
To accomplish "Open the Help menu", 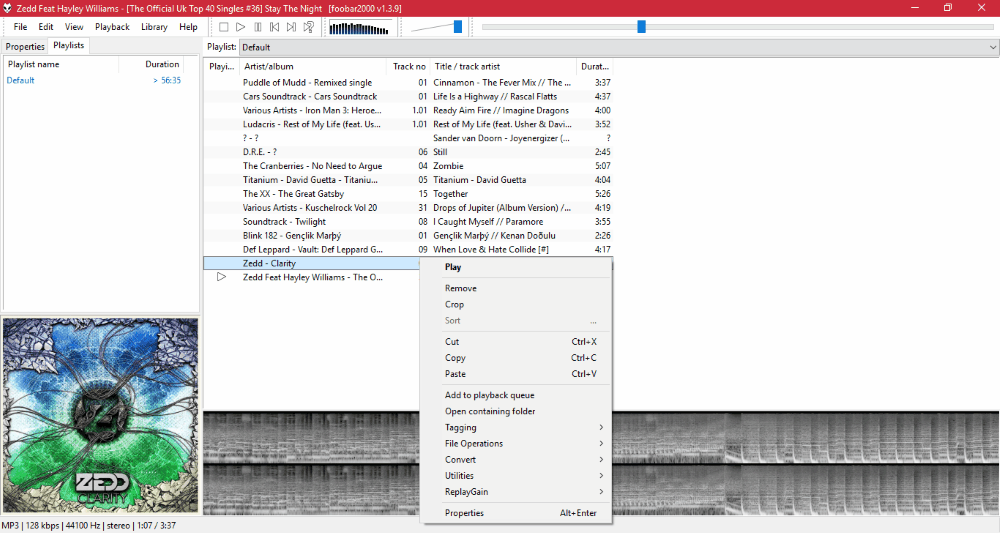I will (188, 27).
